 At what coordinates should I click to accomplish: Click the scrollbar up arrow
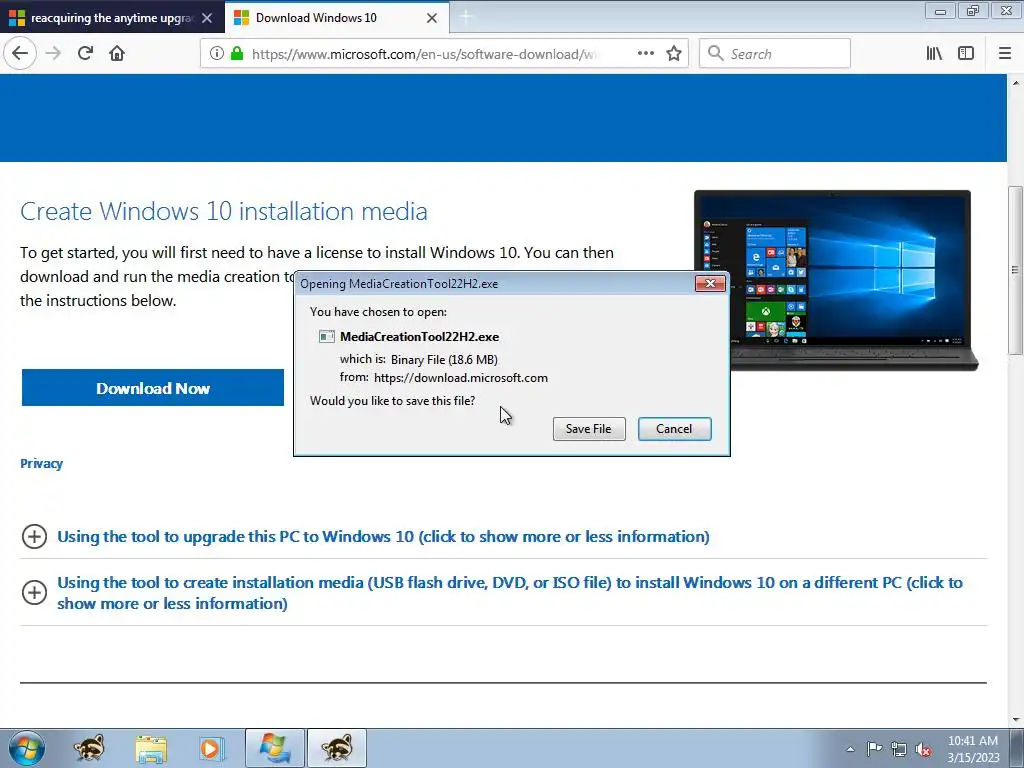tap(1016, 83)
